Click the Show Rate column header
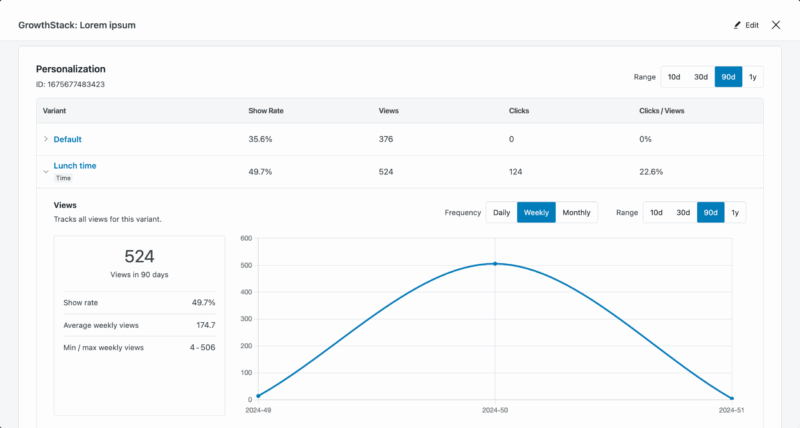 (x=265, y=110)
